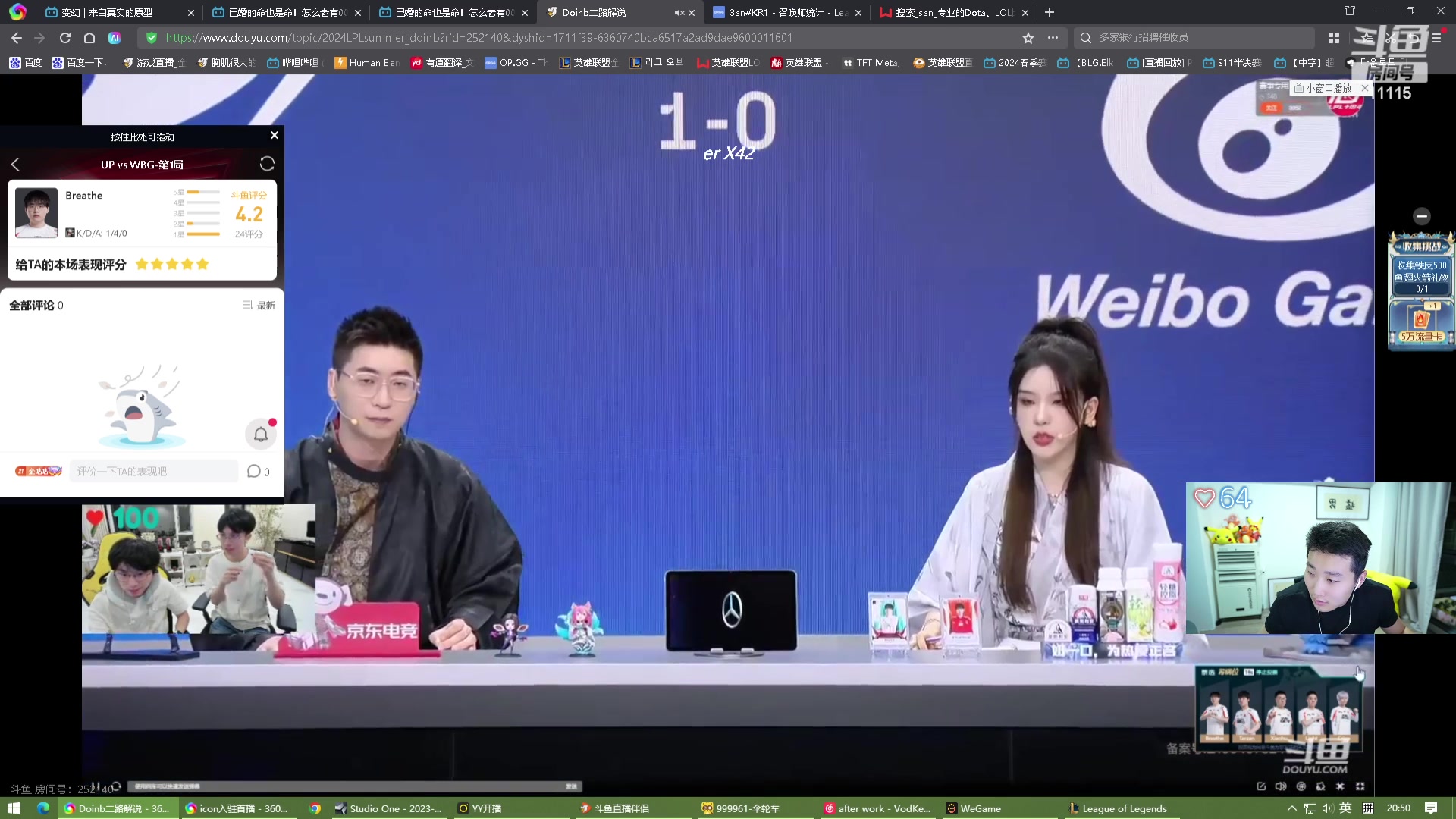Screen dimensions: 1456x819
Task: Open address bar more options (three dots)
Action: [x=1053, y=38]
